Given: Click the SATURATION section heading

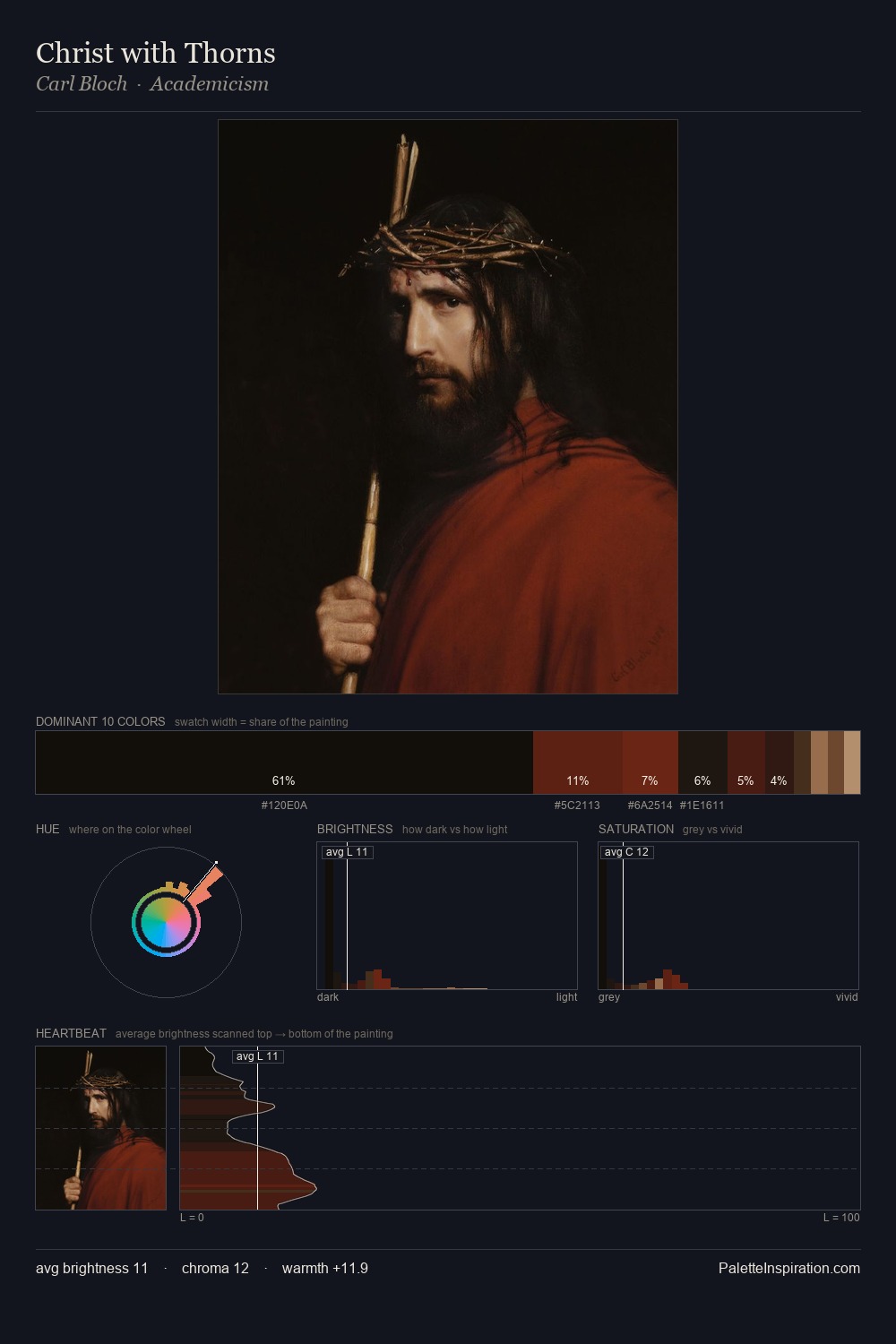Looking at the screenshot, I should (x=636, y=829).
